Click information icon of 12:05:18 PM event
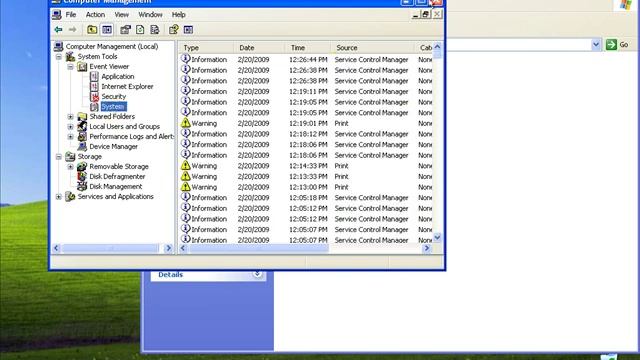 [186, 197]
